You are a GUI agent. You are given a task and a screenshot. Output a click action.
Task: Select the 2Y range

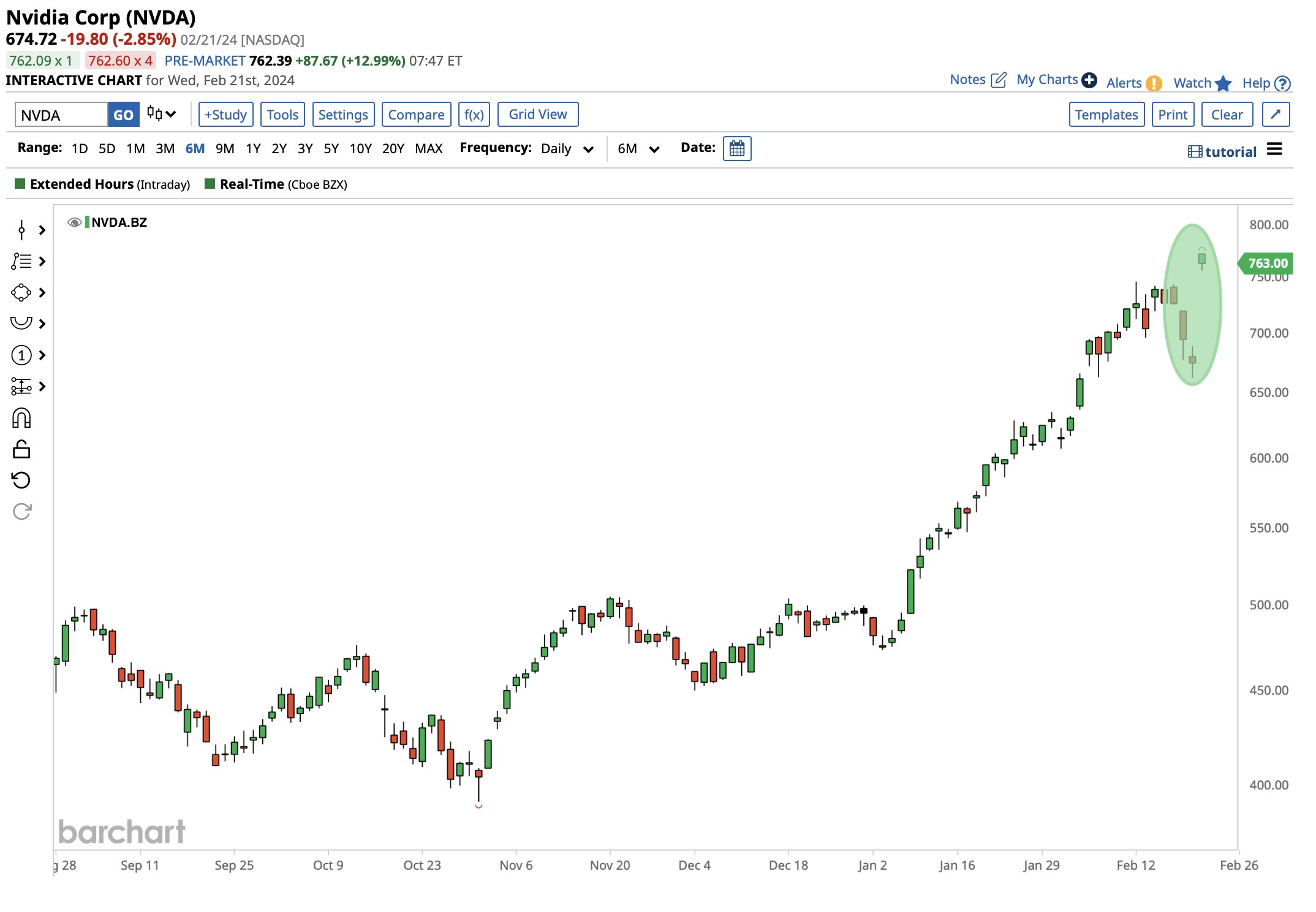[279, 149]
